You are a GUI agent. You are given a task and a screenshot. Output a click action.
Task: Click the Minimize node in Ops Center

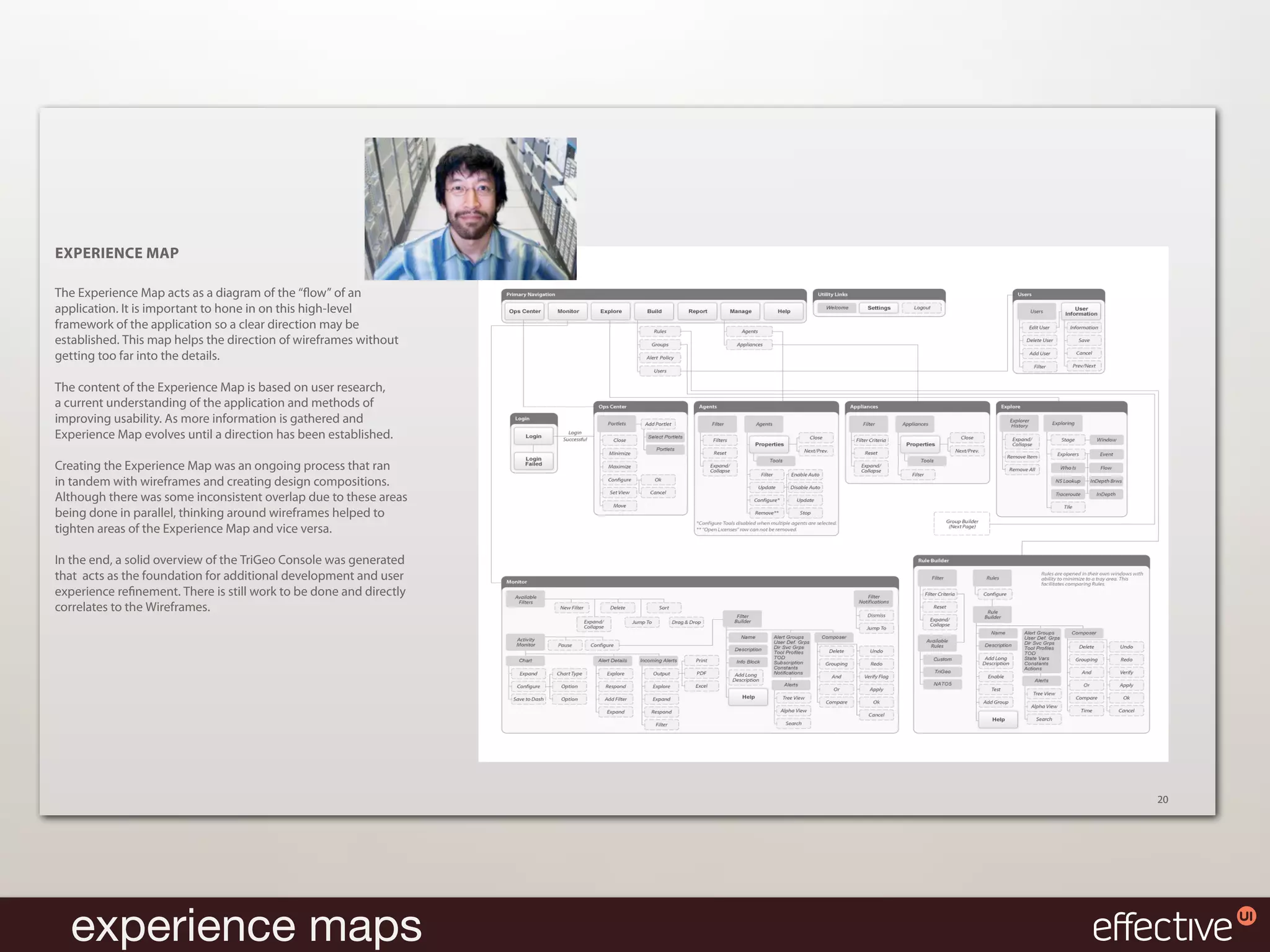tap(619, 454)
